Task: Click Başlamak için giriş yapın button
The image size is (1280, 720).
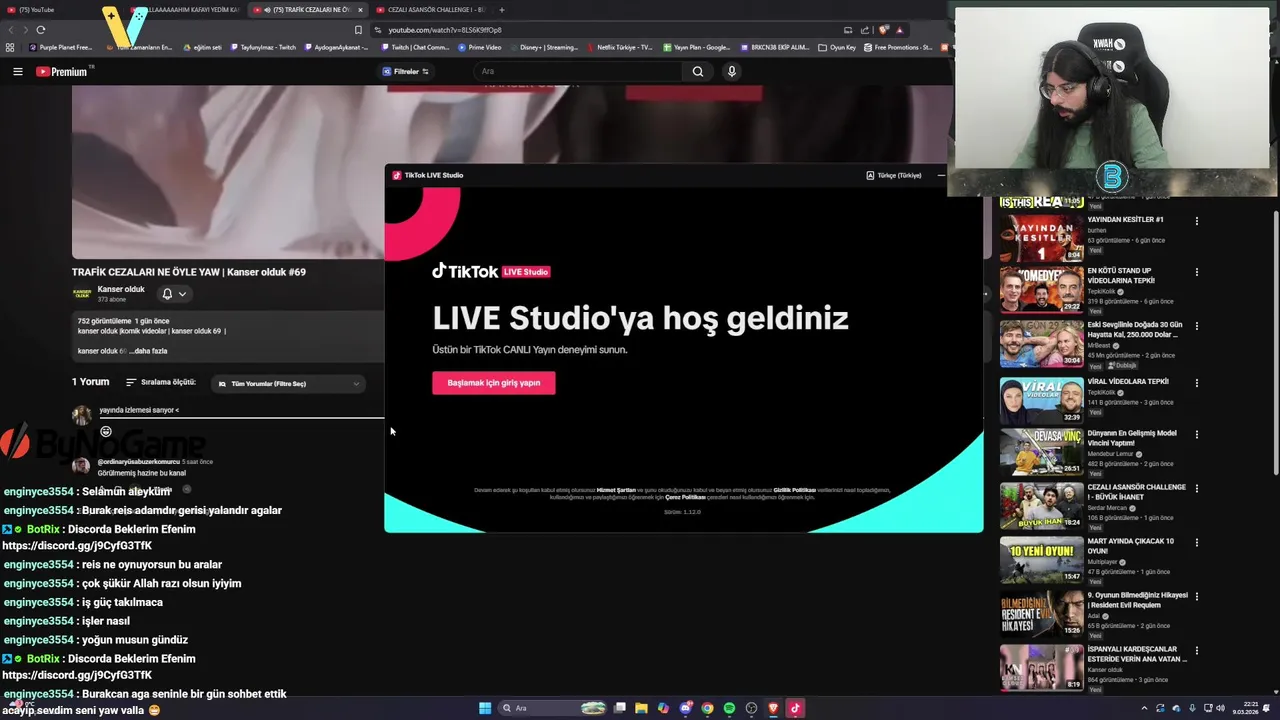Action: [x=493, y=383]
